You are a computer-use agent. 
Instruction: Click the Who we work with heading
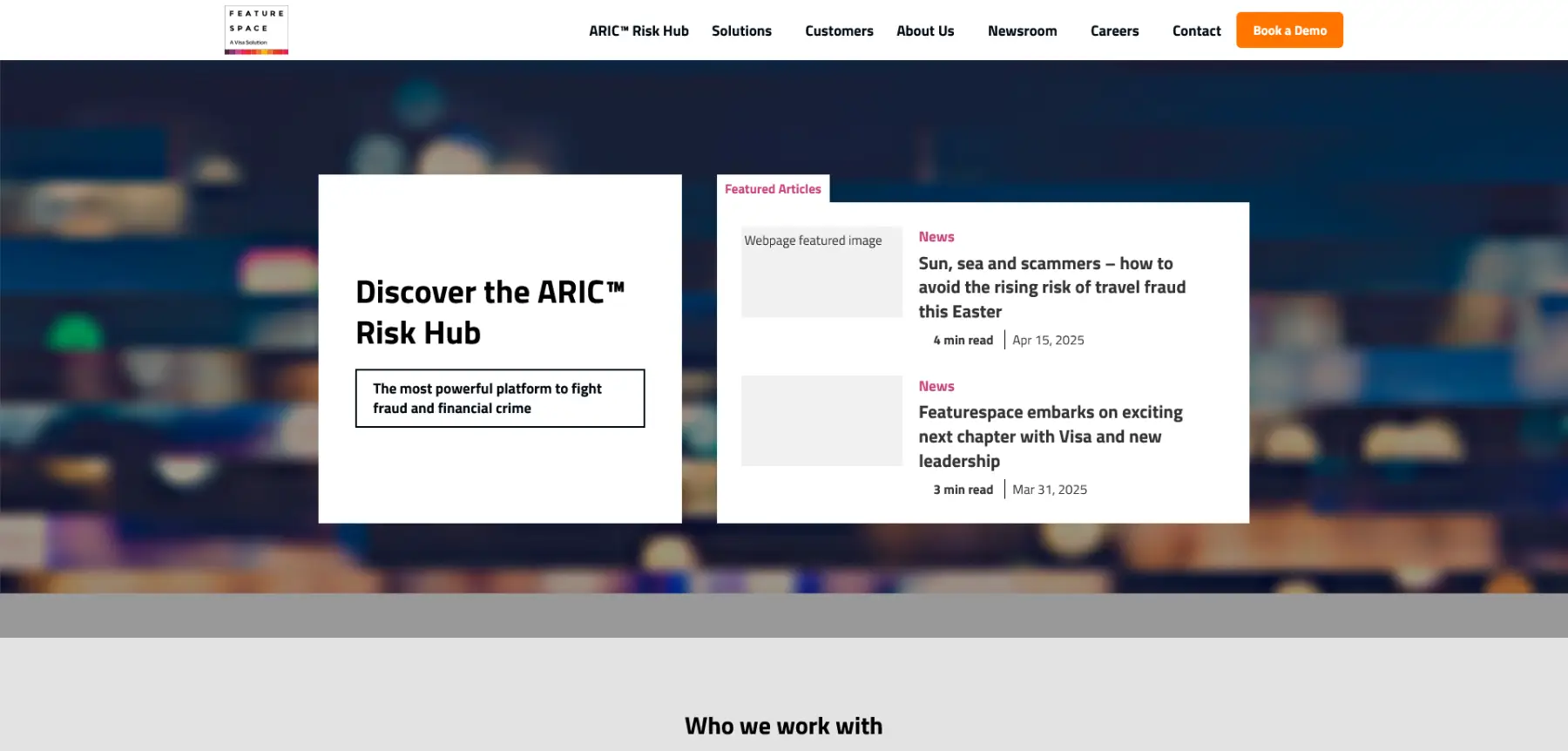click(x=783, y=726)
